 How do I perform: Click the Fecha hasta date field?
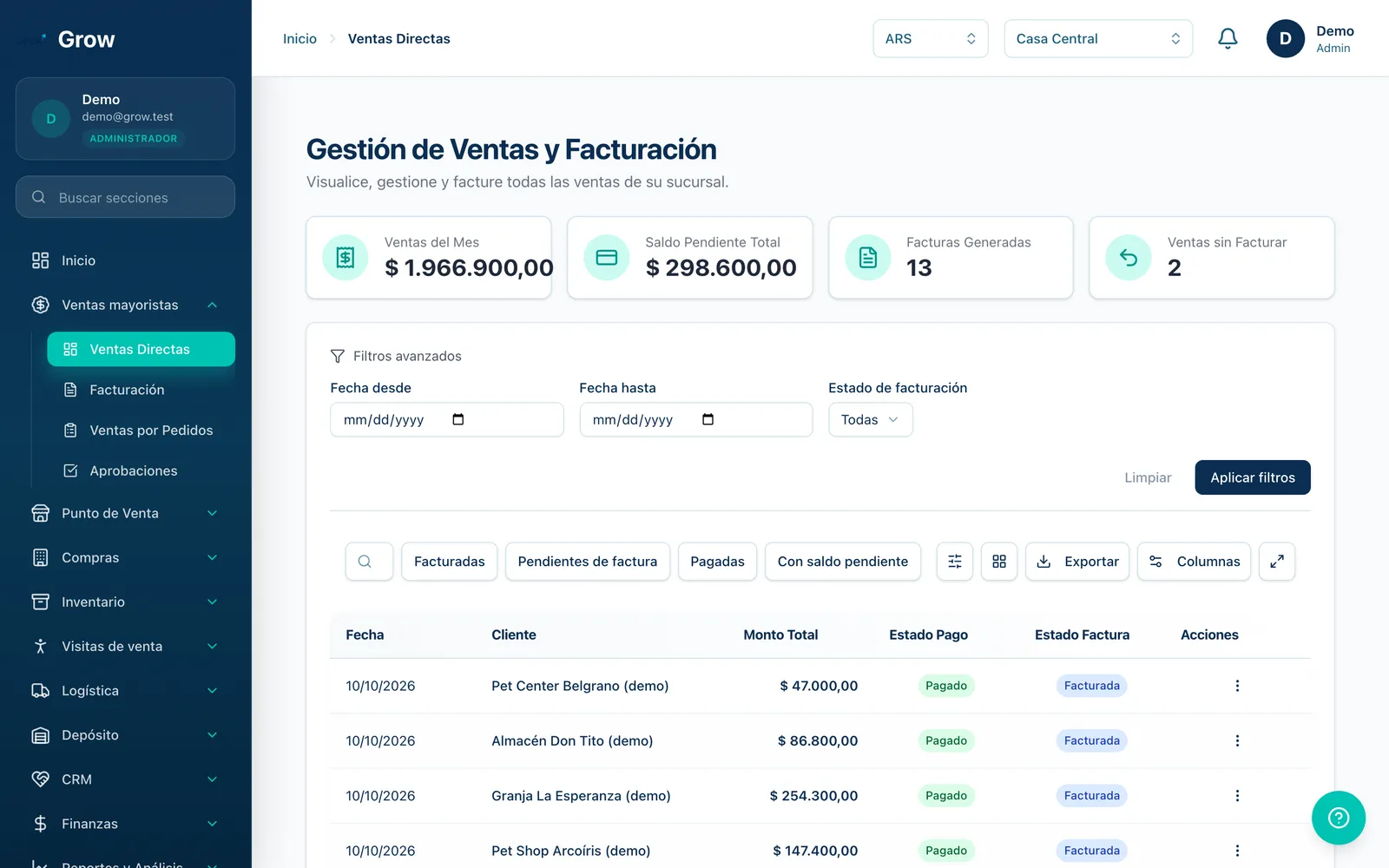pos(696,419)
